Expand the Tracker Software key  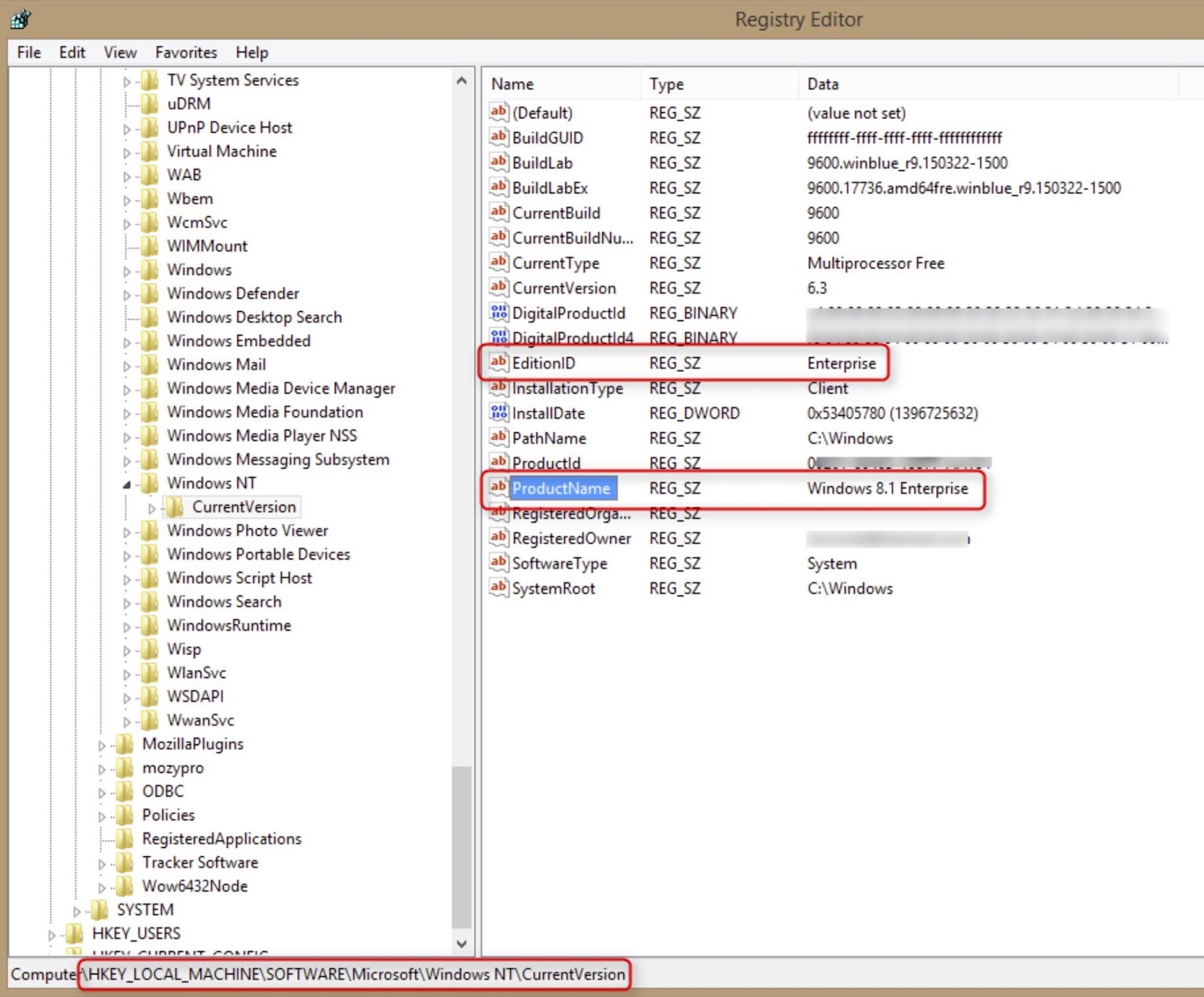[102, 863]
